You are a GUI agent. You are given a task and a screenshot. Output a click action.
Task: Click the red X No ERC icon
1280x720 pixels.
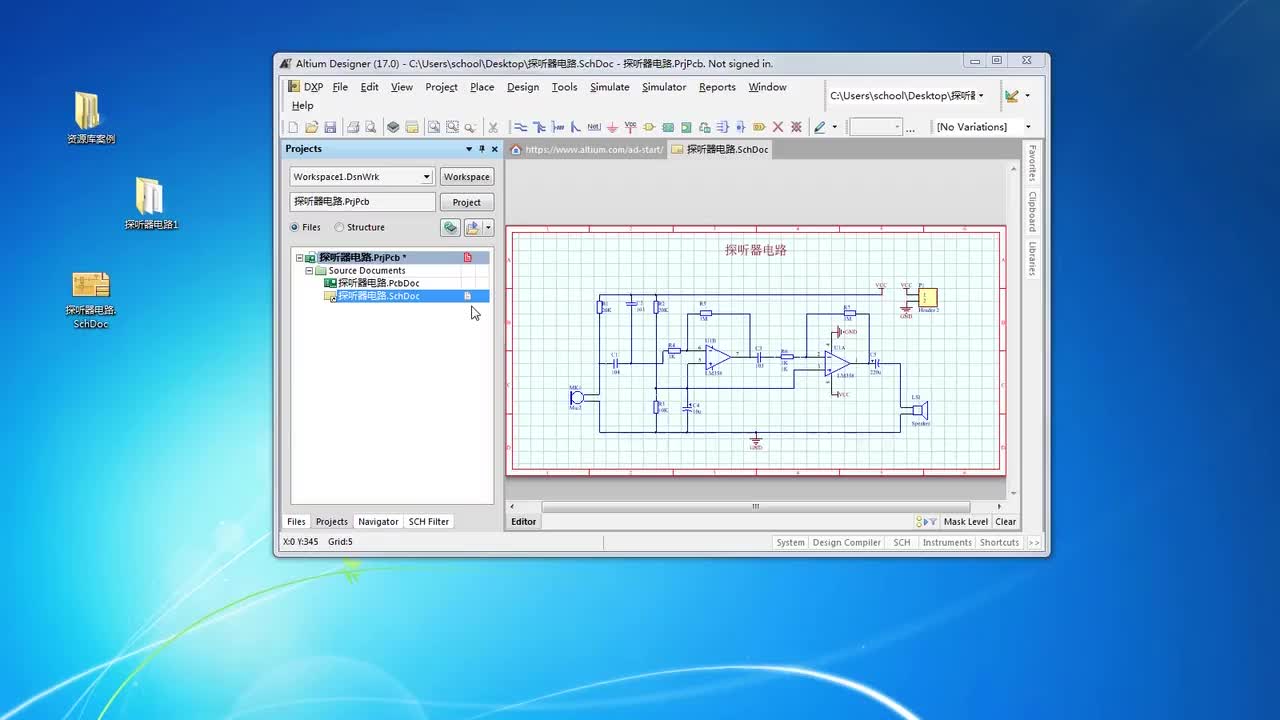(x=777, y=127)
